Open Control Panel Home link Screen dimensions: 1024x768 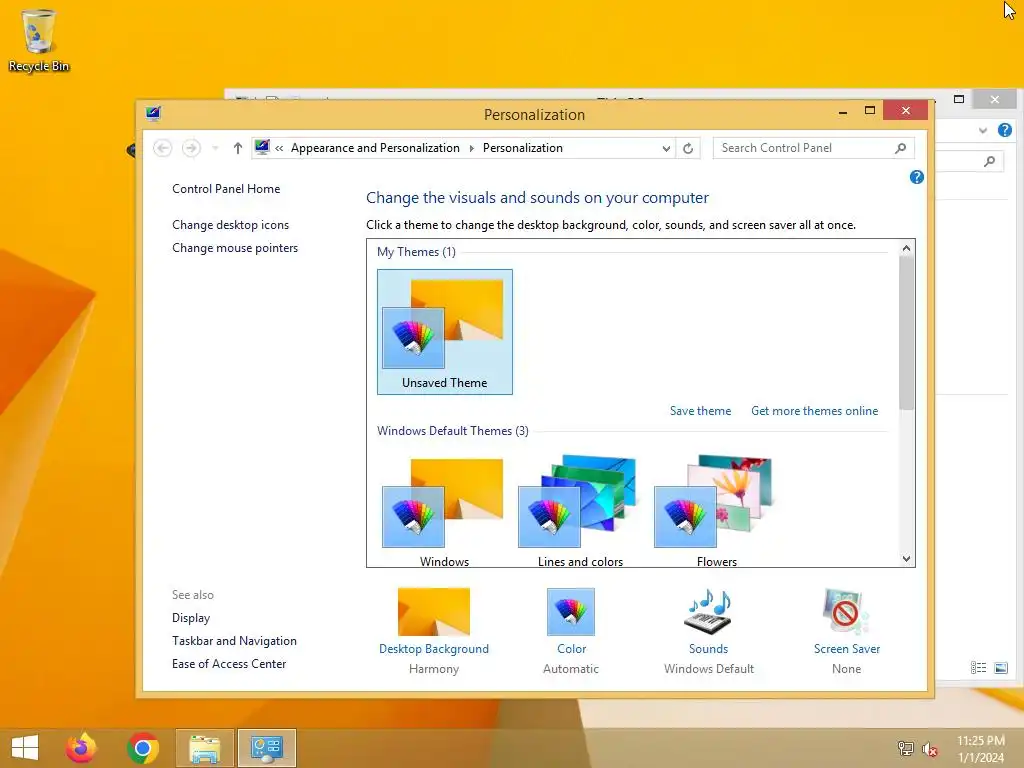pos(226,189)
